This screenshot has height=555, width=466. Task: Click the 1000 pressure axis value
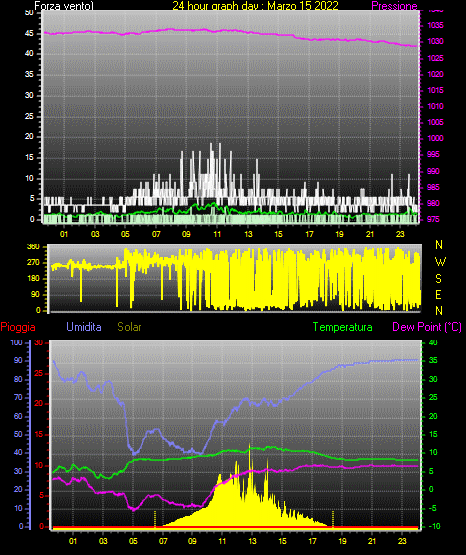(435, 138)
